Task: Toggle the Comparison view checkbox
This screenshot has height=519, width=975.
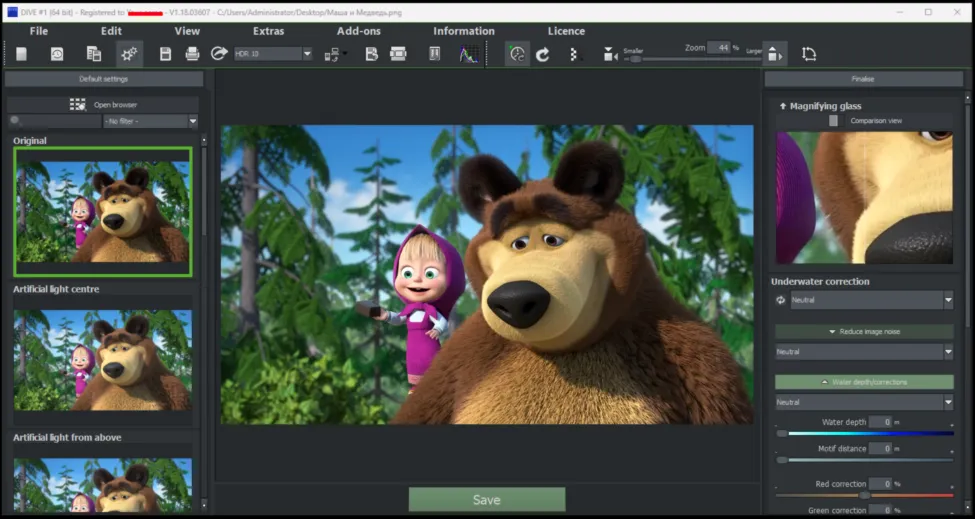Action: [833, 121]
